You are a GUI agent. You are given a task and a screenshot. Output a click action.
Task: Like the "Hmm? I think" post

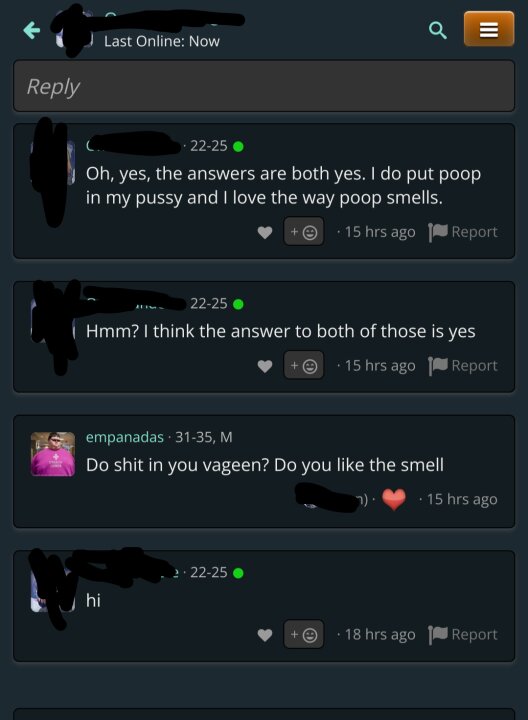point(265,366)
